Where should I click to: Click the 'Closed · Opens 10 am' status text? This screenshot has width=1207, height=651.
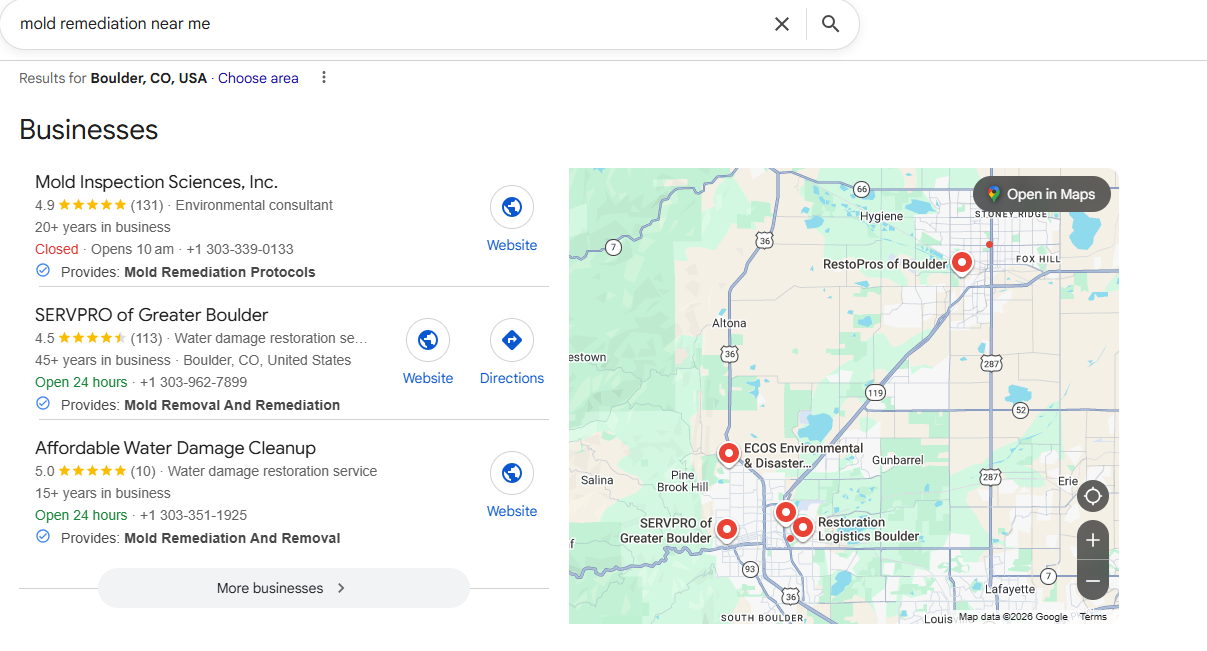coord(104,249)
